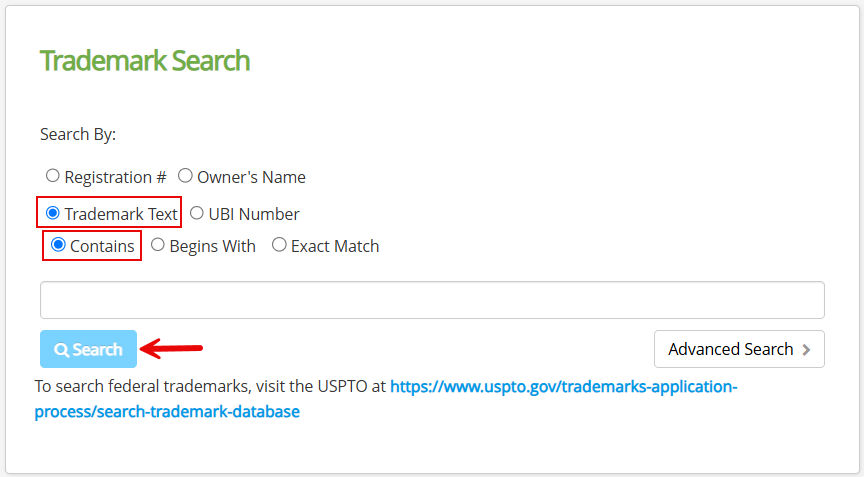Click the "UBI Number" label text
This screenshot has width=864, height=477.
[254, 214]
